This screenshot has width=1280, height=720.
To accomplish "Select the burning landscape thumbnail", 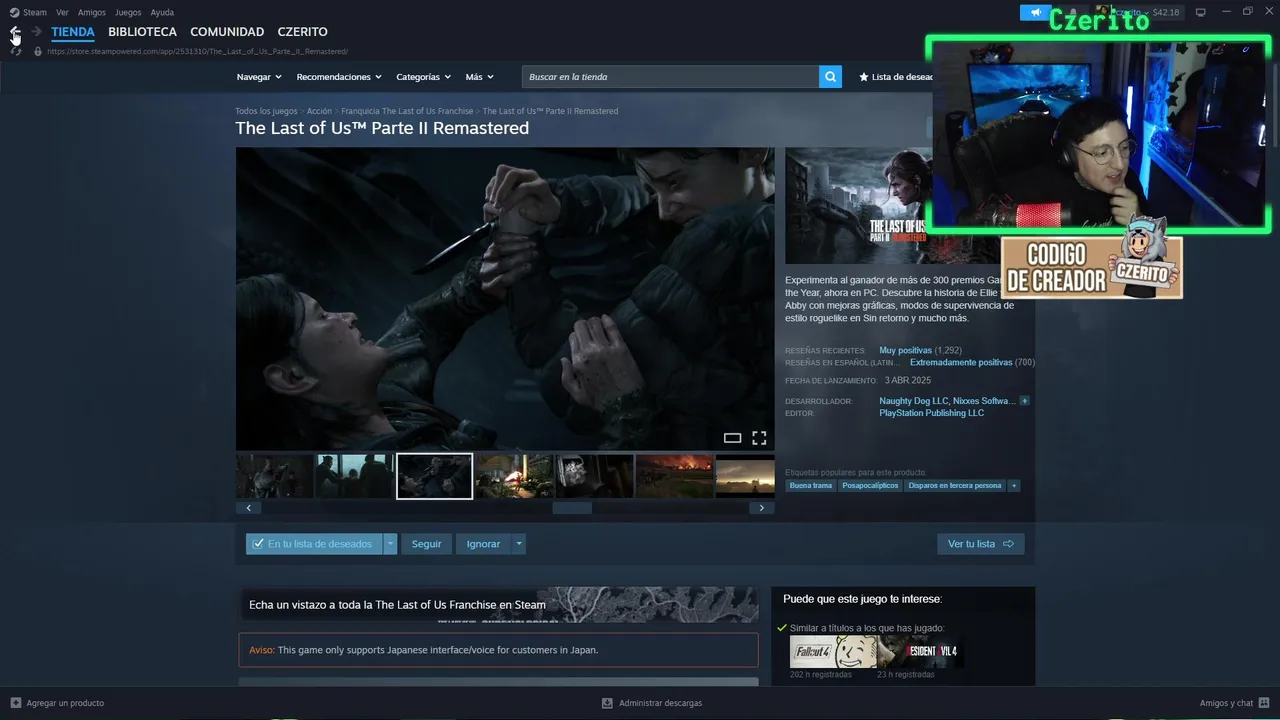I will 675,476.
